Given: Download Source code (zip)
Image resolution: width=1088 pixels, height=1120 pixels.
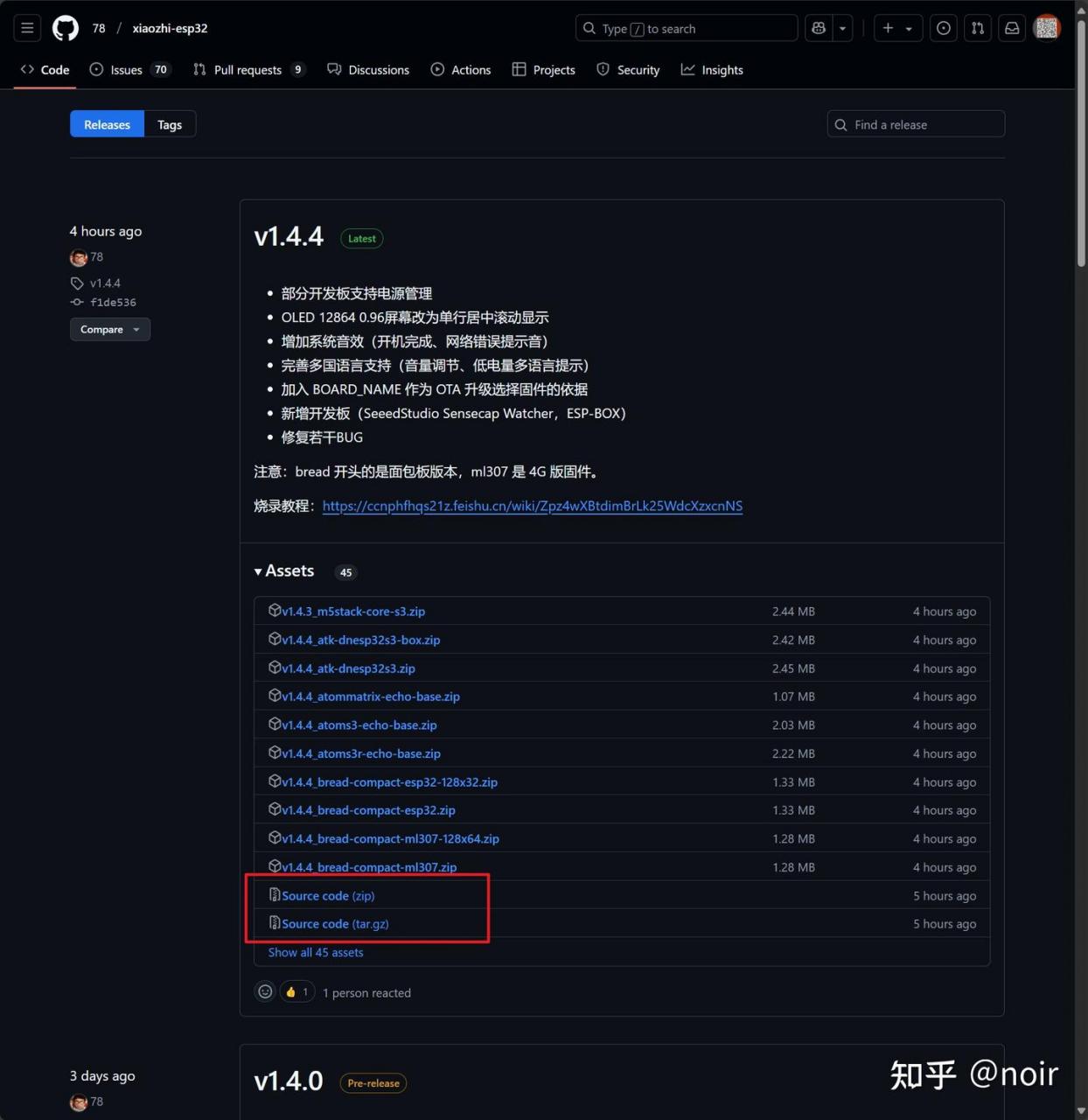Looking at the screenshot, I should coord(328,896).
